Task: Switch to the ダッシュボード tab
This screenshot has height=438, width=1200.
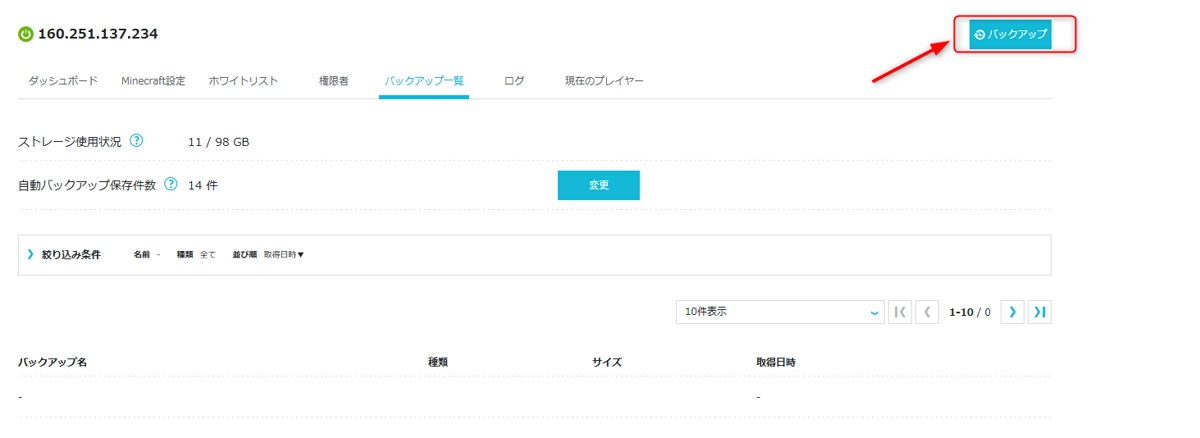Action: [63, 81]
